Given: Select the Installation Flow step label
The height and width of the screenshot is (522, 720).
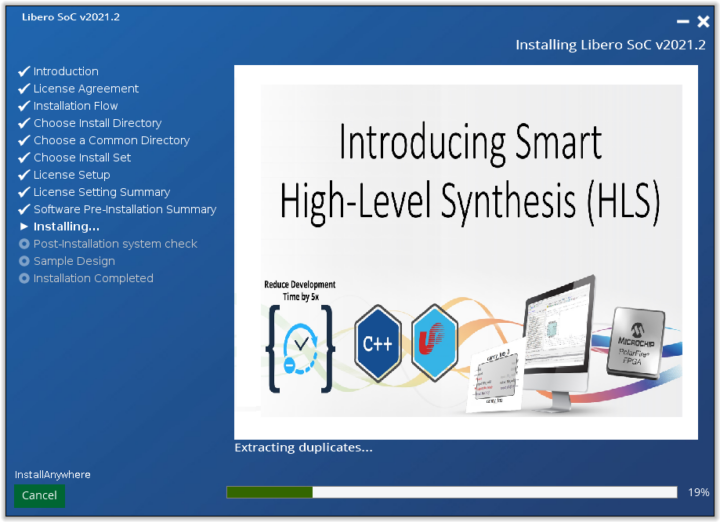Looking at the screenshot, I should click(x=76, y=106).
